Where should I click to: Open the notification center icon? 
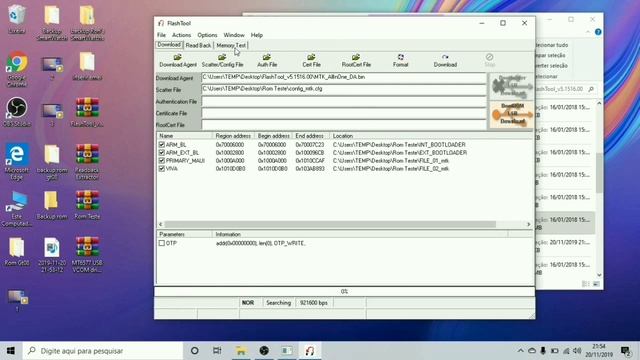point(625,351)
